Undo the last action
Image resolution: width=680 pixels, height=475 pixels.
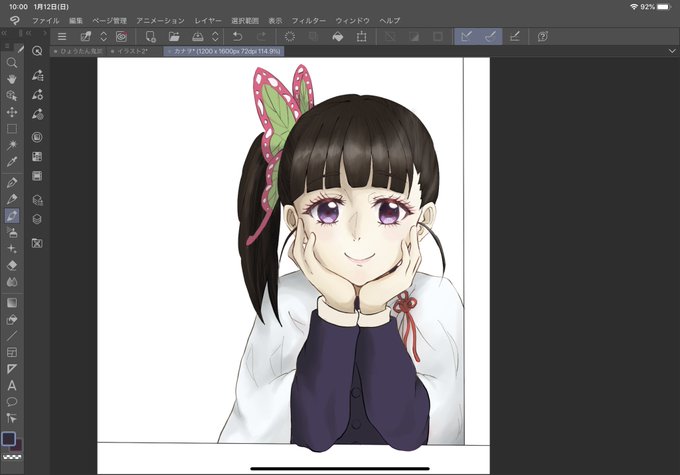click(237, 36)
